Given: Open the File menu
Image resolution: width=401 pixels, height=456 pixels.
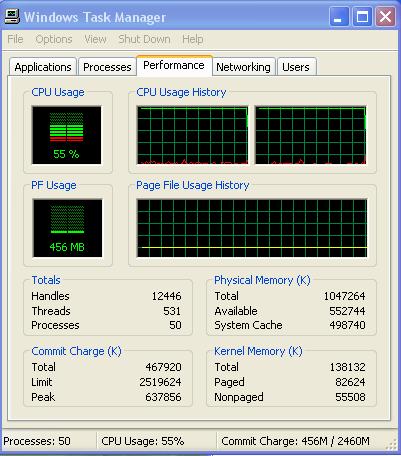Looking at the screenshot, I should coord(15,39).
